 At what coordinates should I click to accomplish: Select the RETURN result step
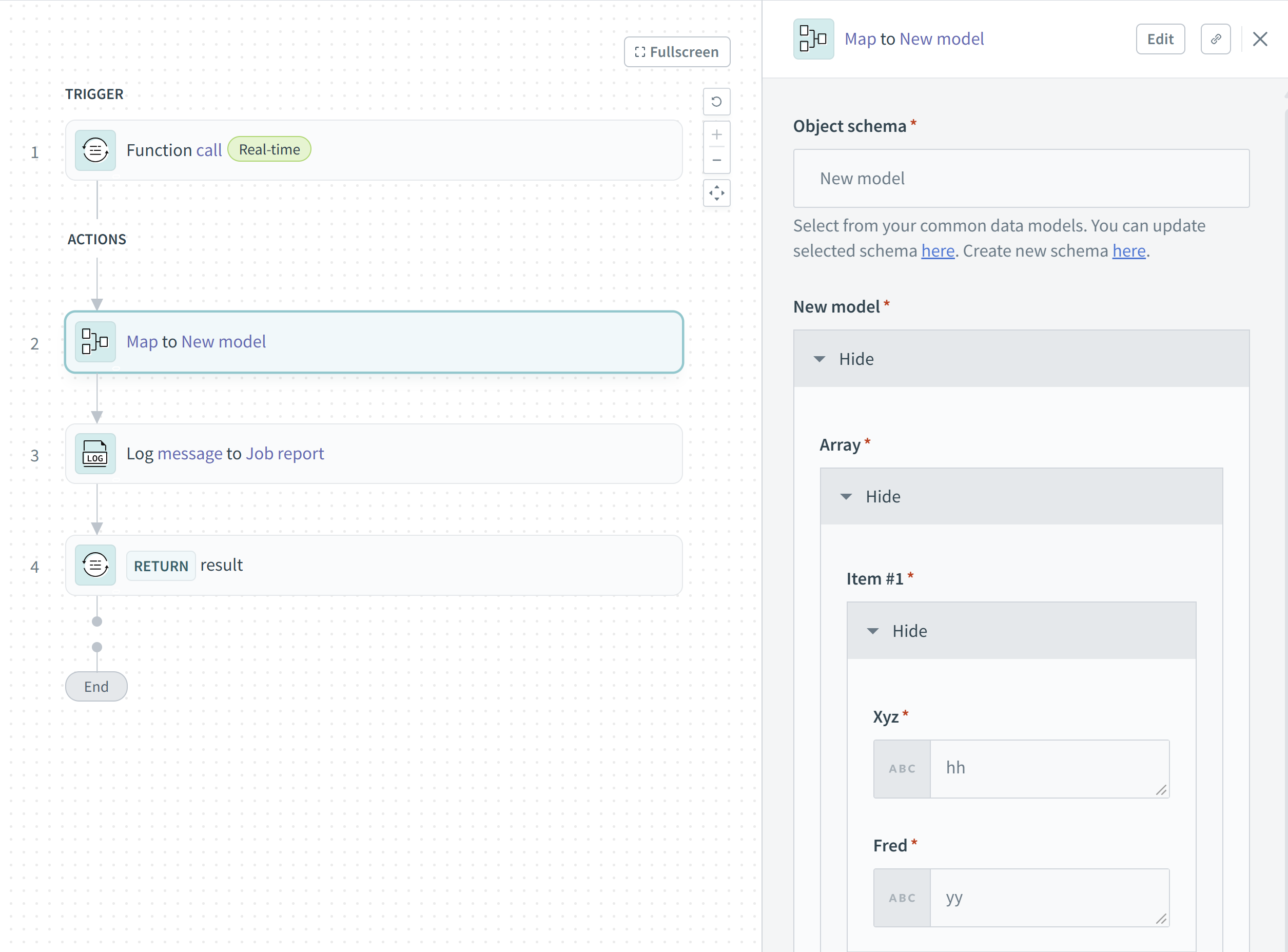[x=374, y=565]
